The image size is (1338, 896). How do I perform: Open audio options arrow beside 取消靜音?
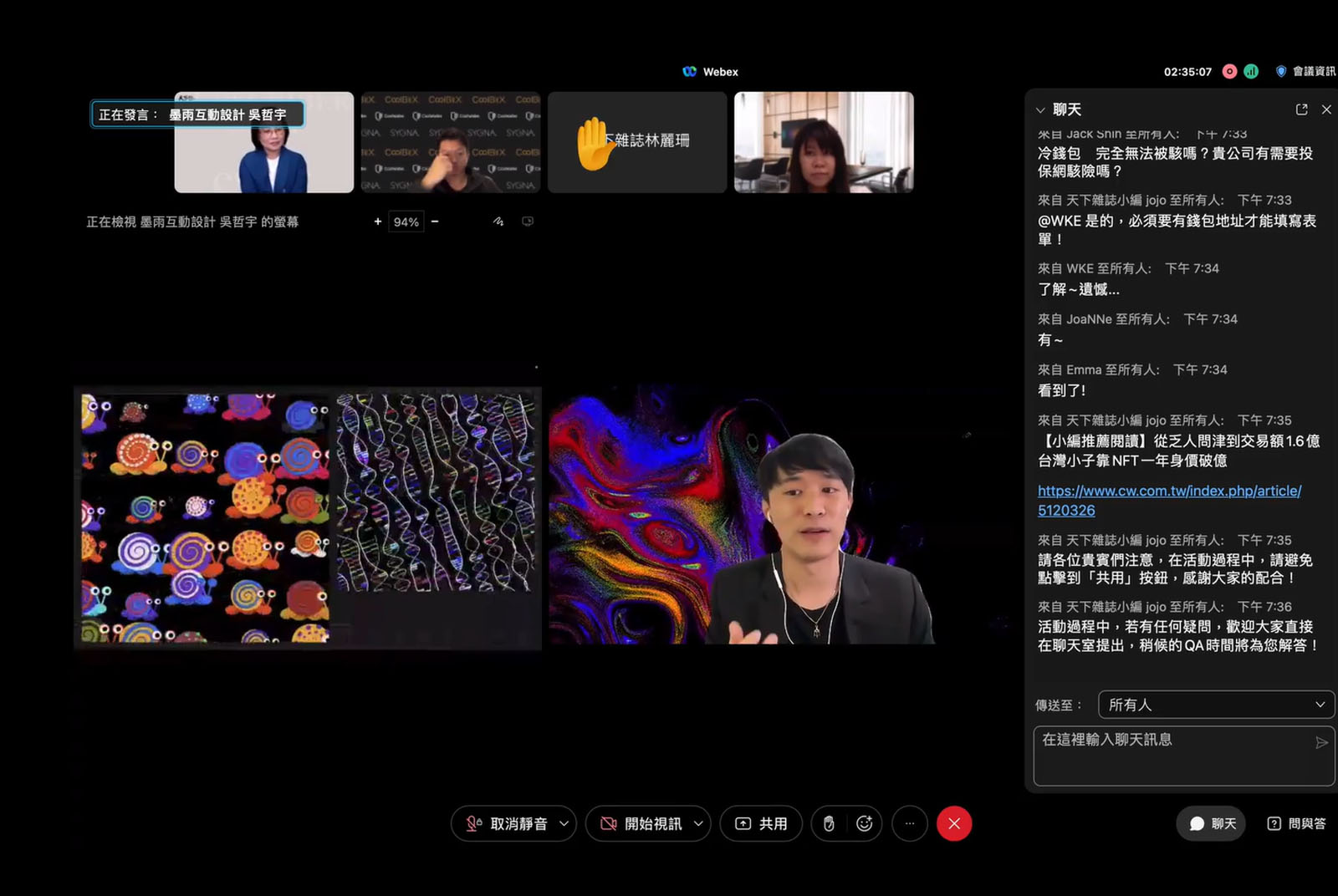(564, 824)
